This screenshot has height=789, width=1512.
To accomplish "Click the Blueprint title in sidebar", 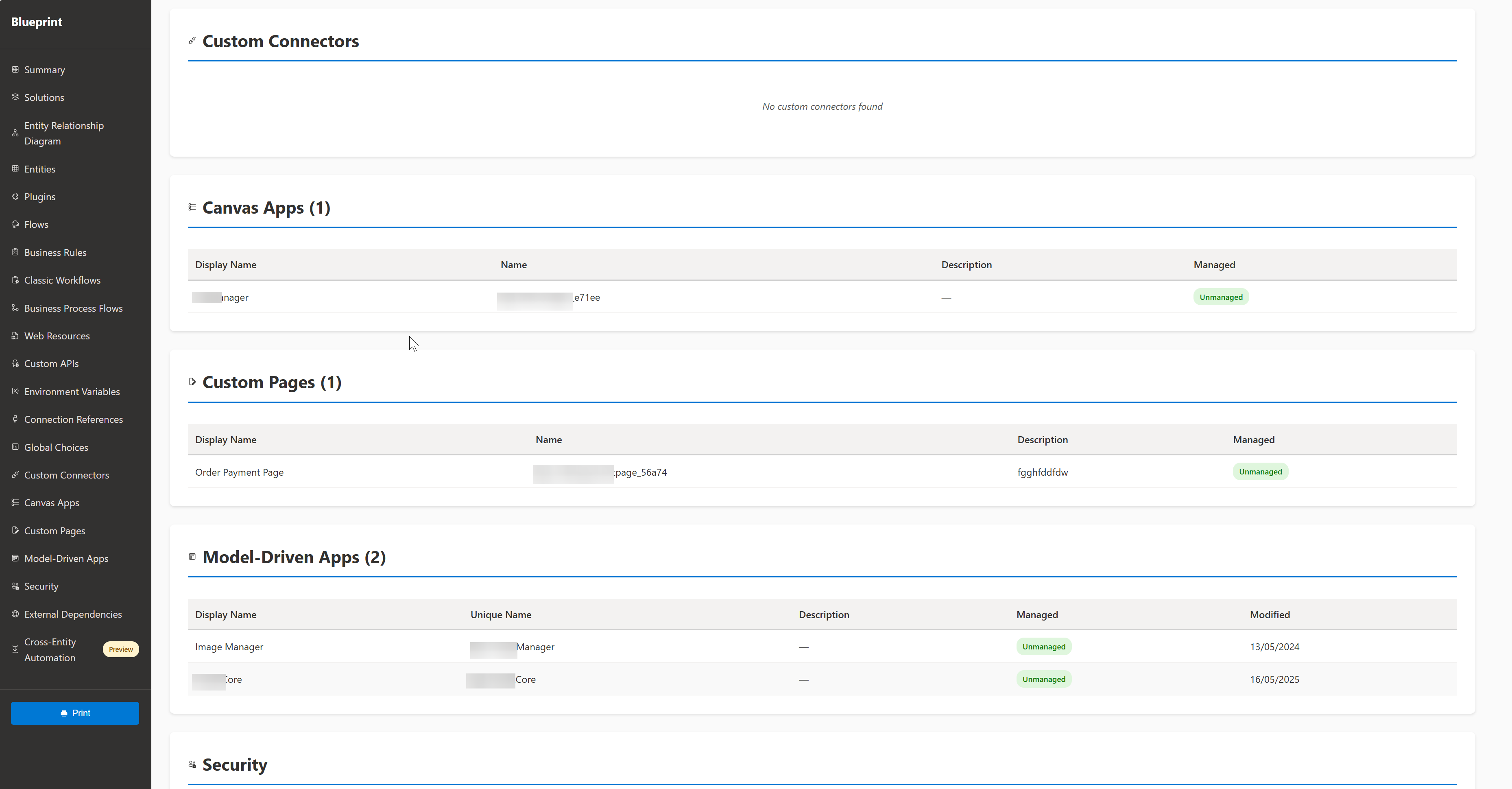I will click(x=36, y=22).
